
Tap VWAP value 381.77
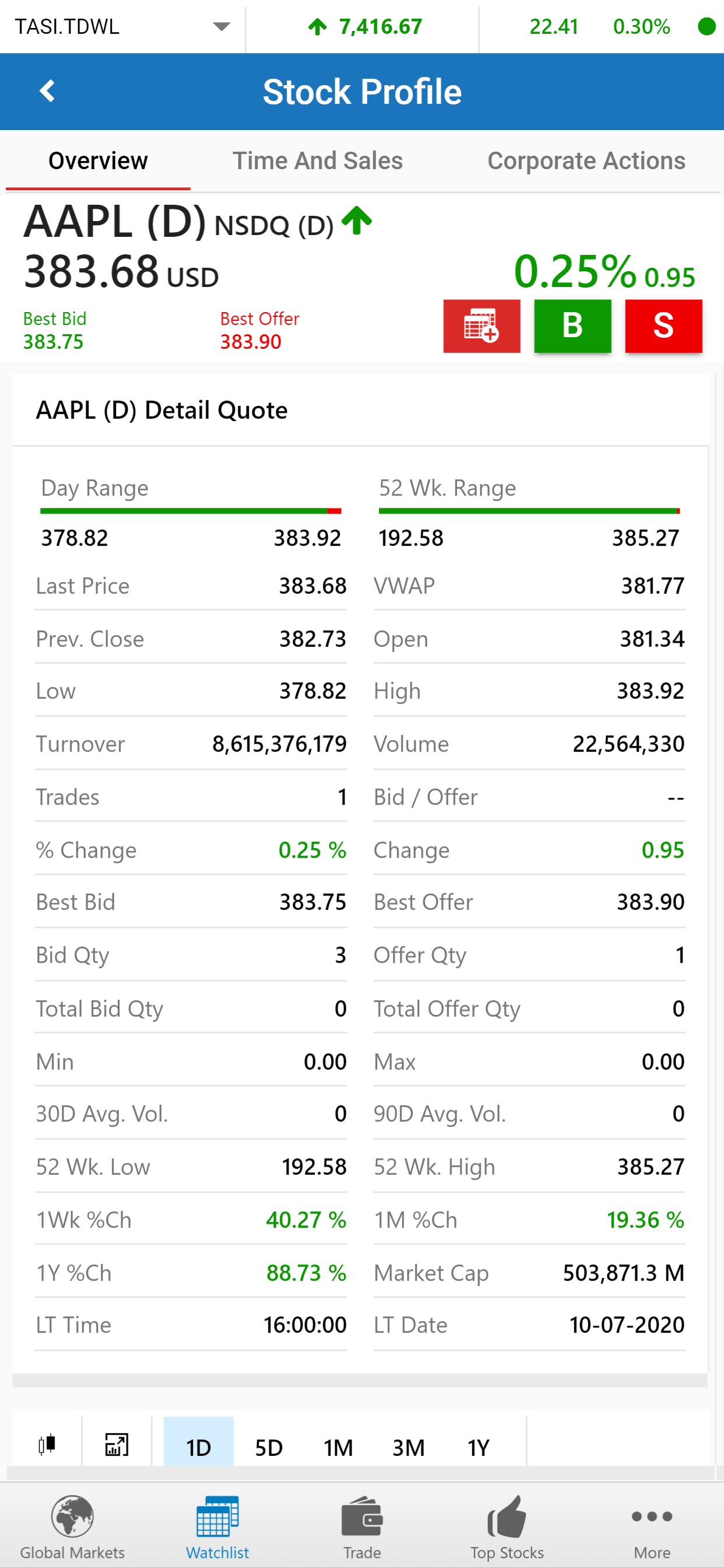tap(653, 586)
